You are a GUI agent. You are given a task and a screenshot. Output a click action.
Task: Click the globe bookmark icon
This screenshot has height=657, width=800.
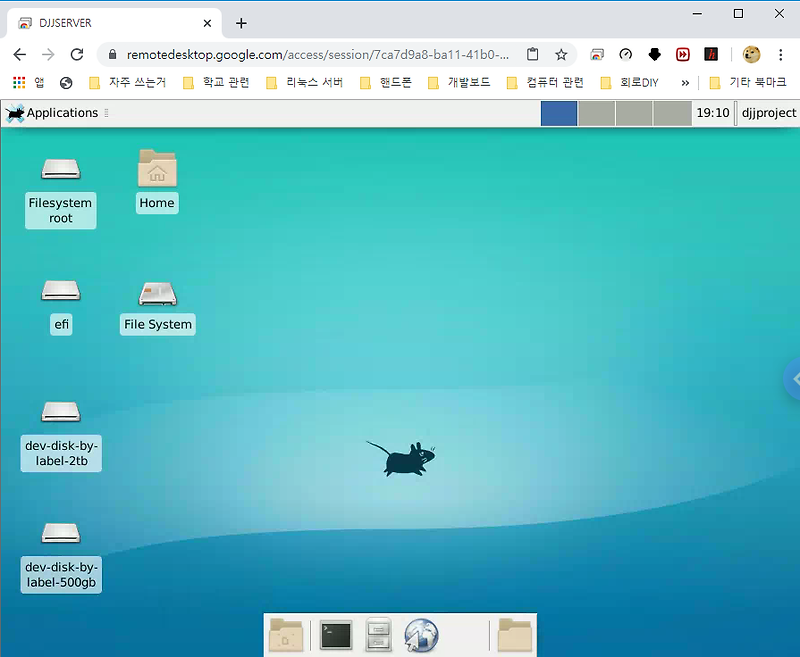pos(66,83)
